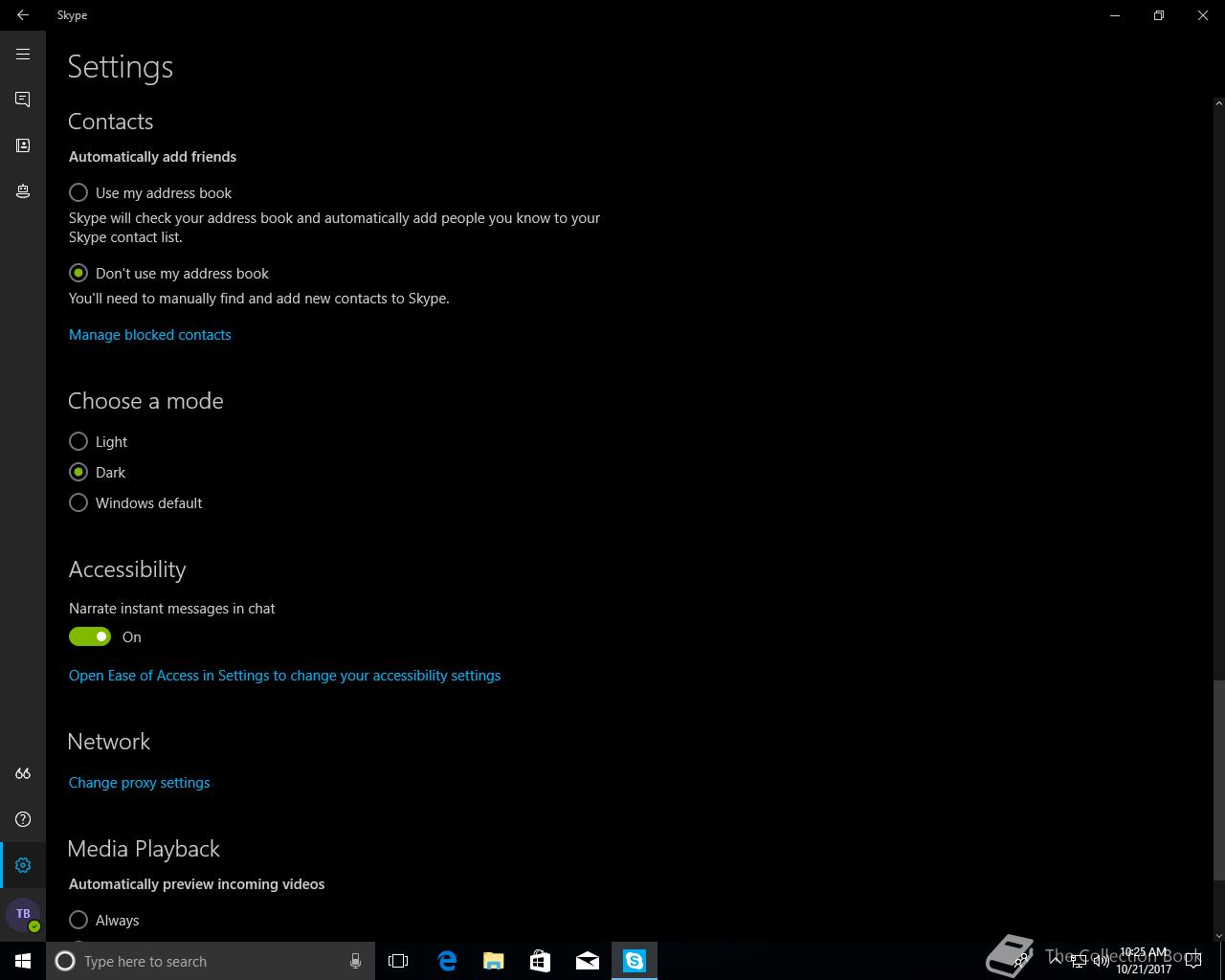Screen dimensions: 1225x980
Task: Open Ease of Access settings link
Action: tap(284, 676)
